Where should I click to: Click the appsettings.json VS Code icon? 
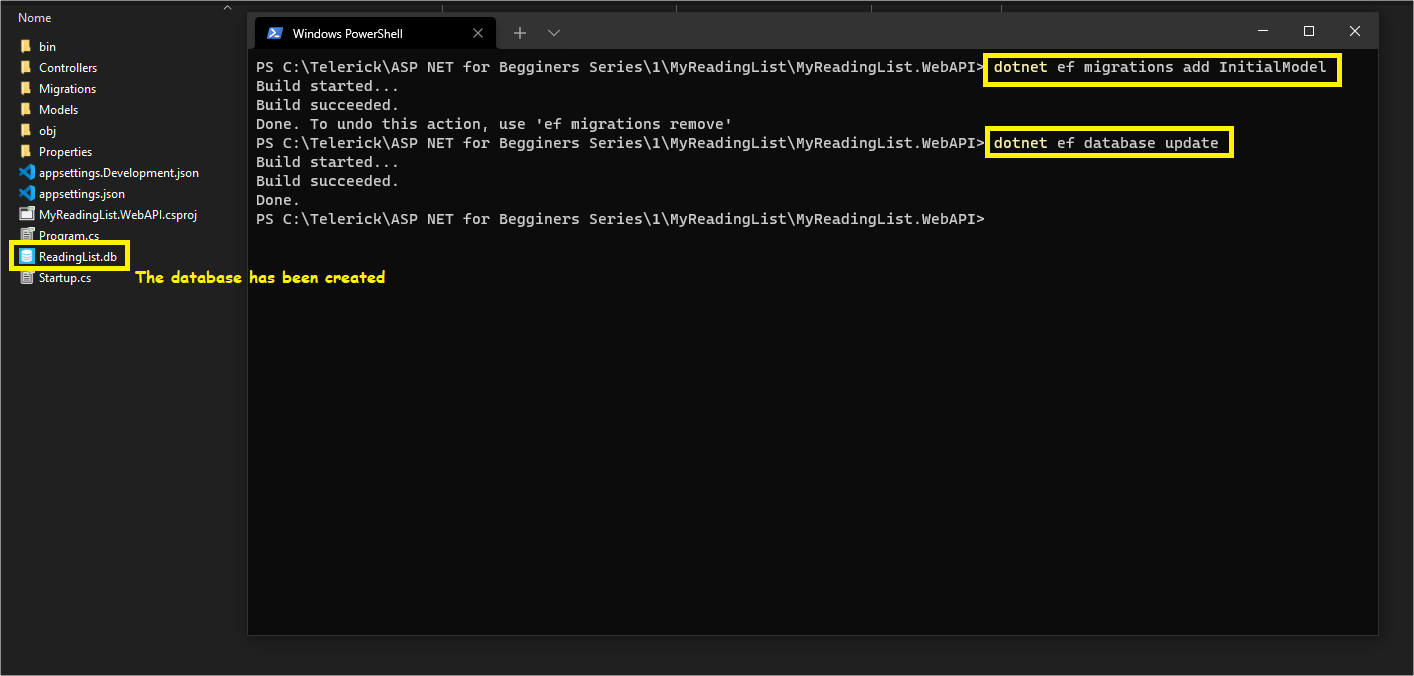click(27, 193)
